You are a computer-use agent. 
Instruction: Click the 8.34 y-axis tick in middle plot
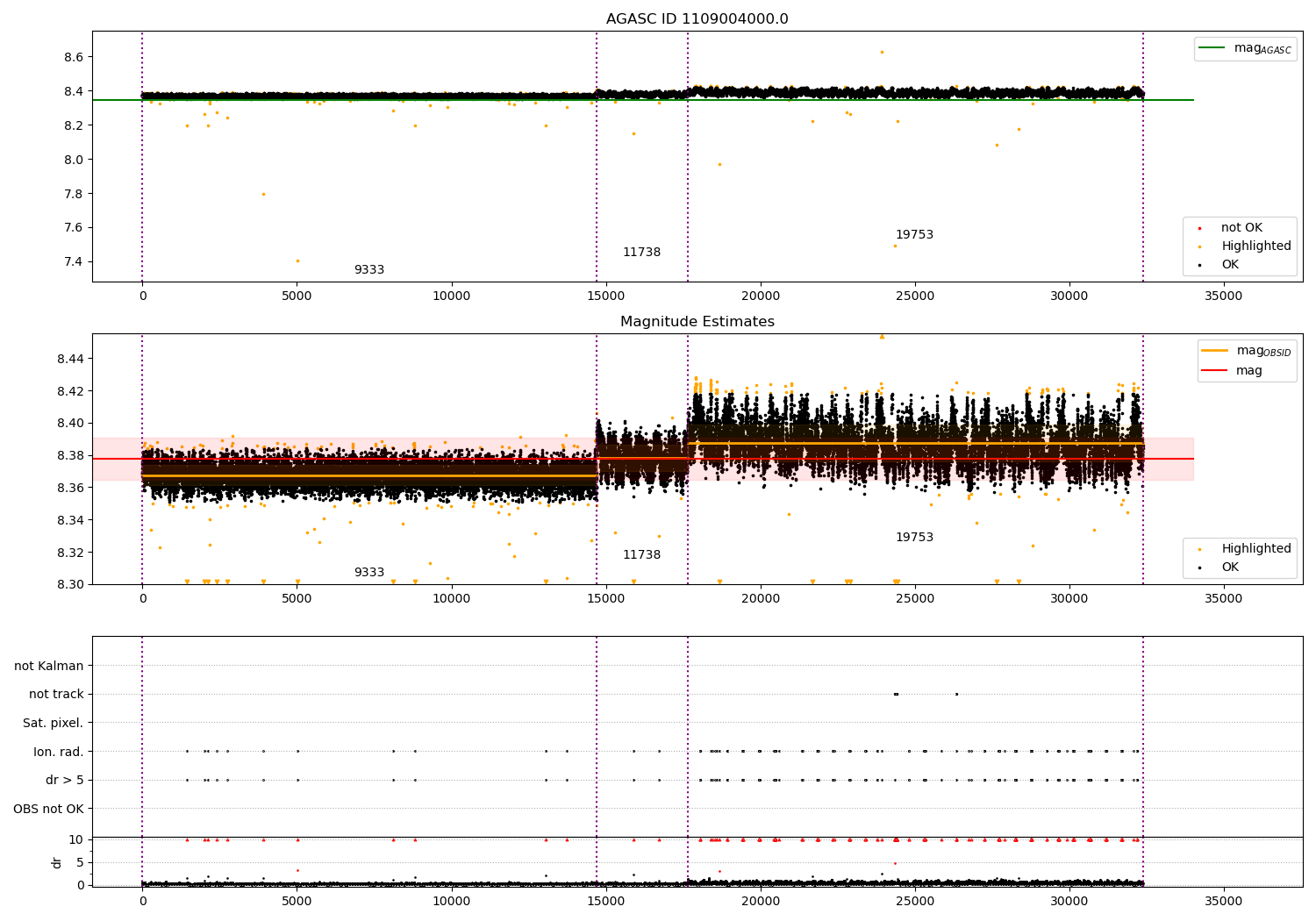tap(69, 520)
